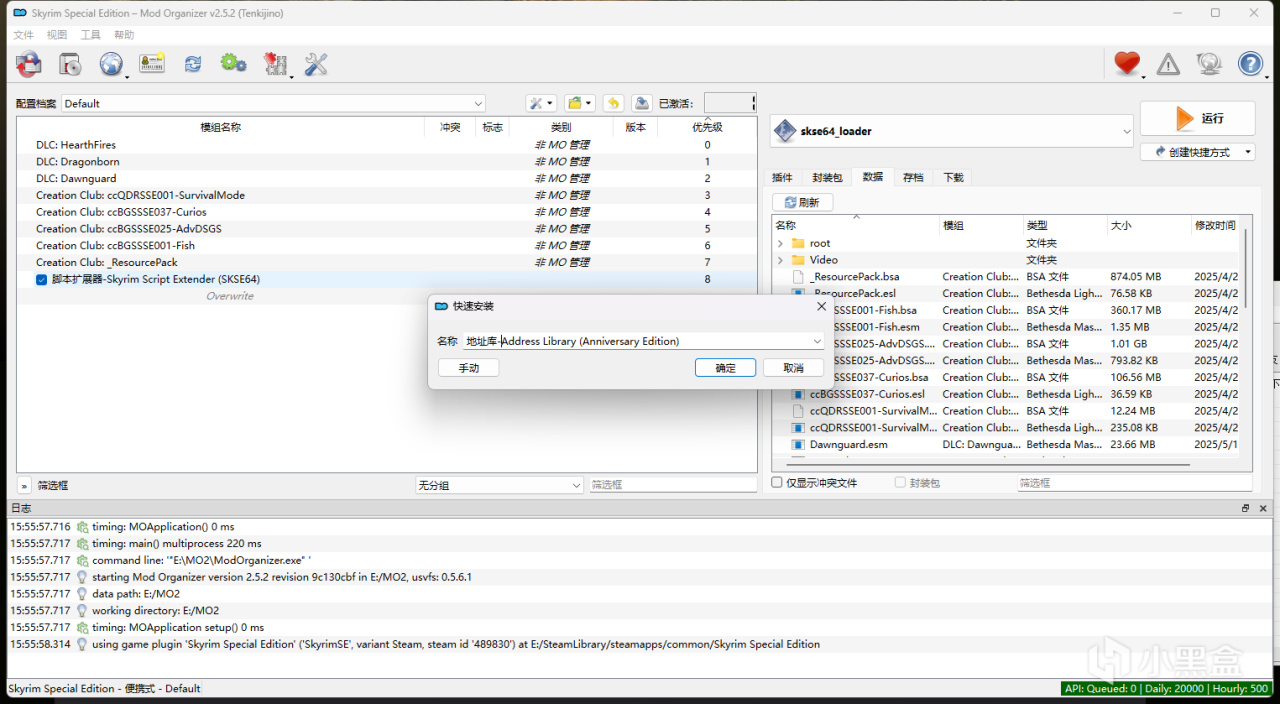Select the Overwrite row in mod list
Viewport: 1280px width, 704px height.
click(387, 296)
